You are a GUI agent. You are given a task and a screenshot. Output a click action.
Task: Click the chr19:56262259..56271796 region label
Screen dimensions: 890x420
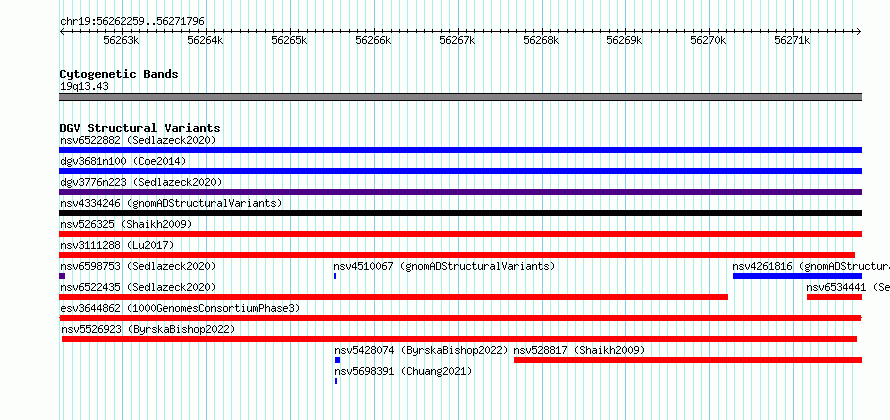tap(132, 22)
